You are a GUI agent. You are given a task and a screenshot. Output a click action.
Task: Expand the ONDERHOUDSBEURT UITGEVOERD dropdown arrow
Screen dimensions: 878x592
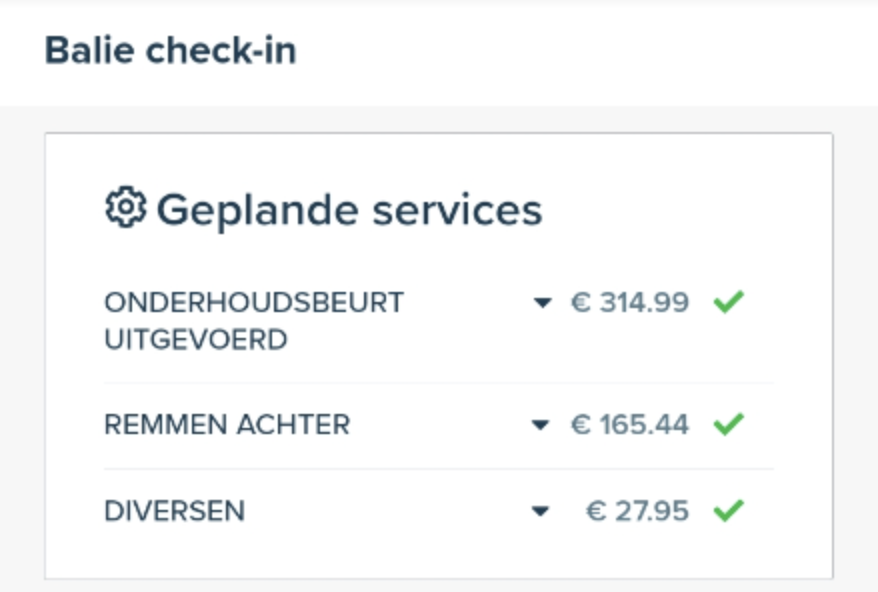point(543,303)
